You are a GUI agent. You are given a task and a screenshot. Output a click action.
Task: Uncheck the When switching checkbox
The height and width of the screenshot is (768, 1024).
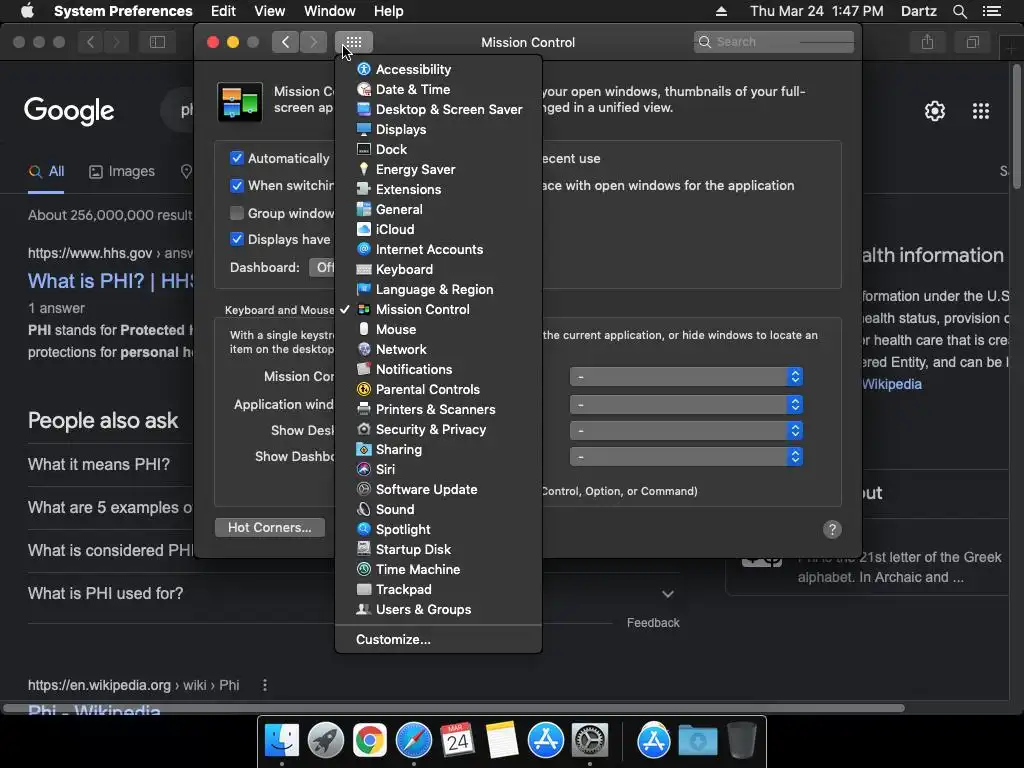pos(237,185)
